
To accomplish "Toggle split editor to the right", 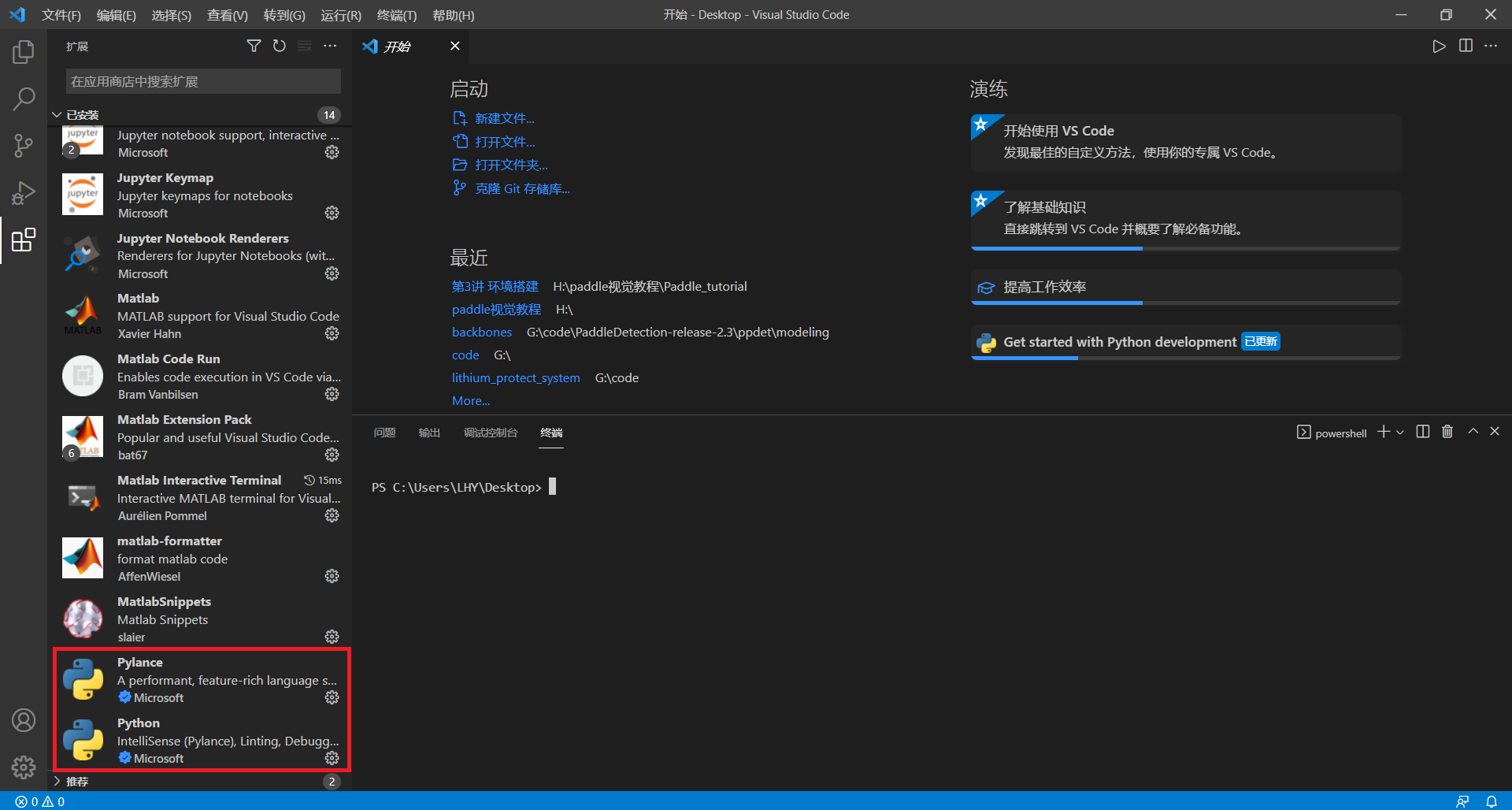I will [1466, 46].
